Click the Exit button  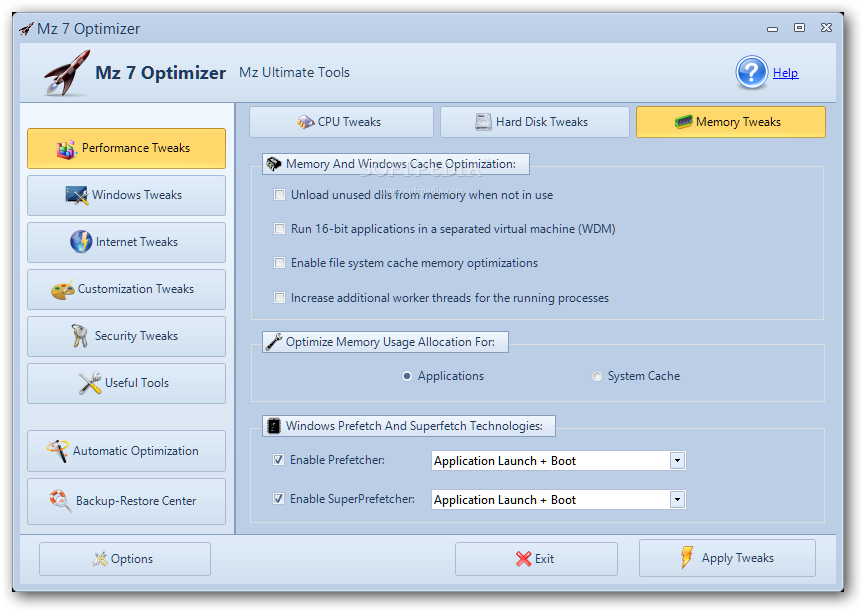[536, 559]
